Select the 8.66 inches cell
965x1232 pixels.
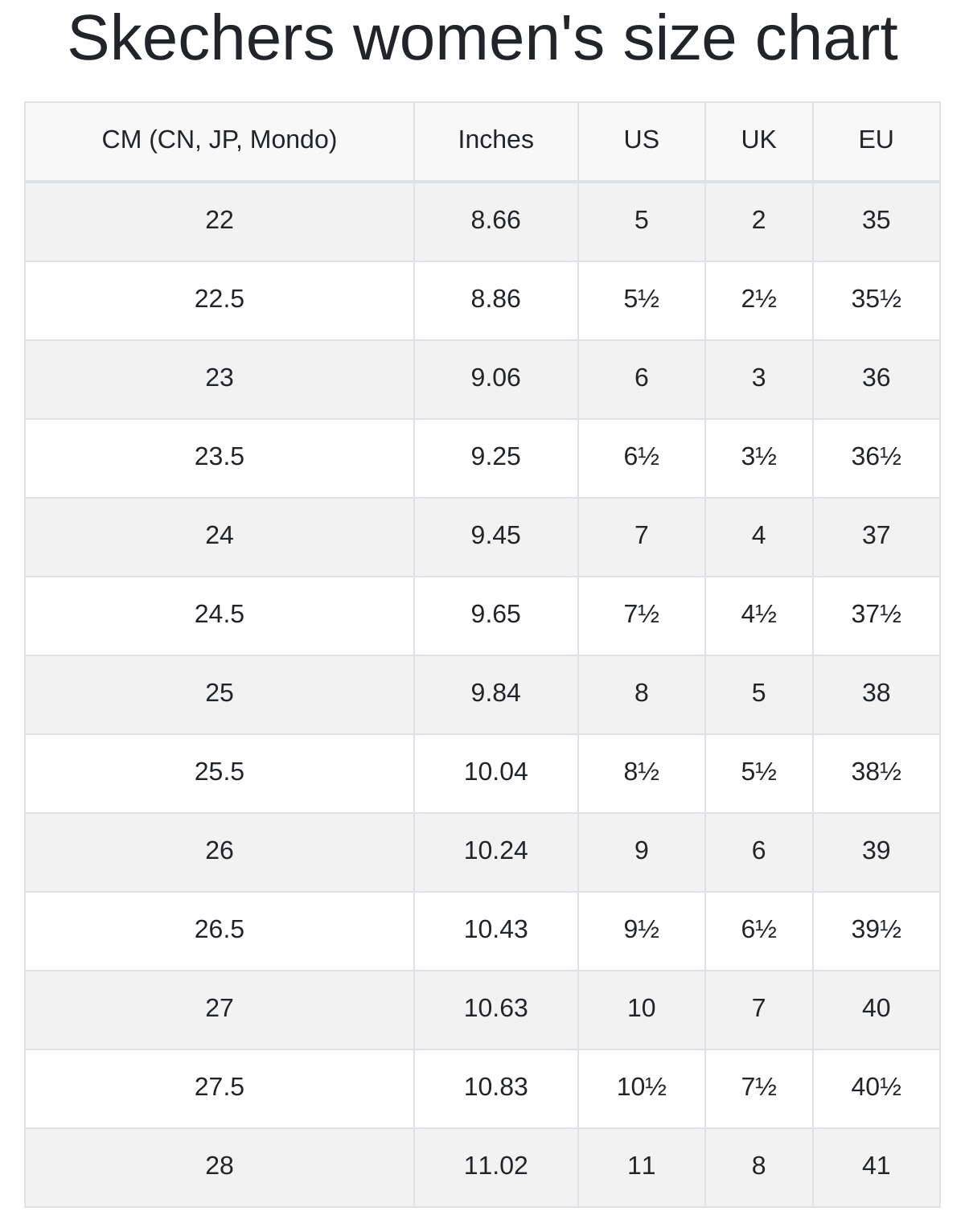(x=496, y=221)
